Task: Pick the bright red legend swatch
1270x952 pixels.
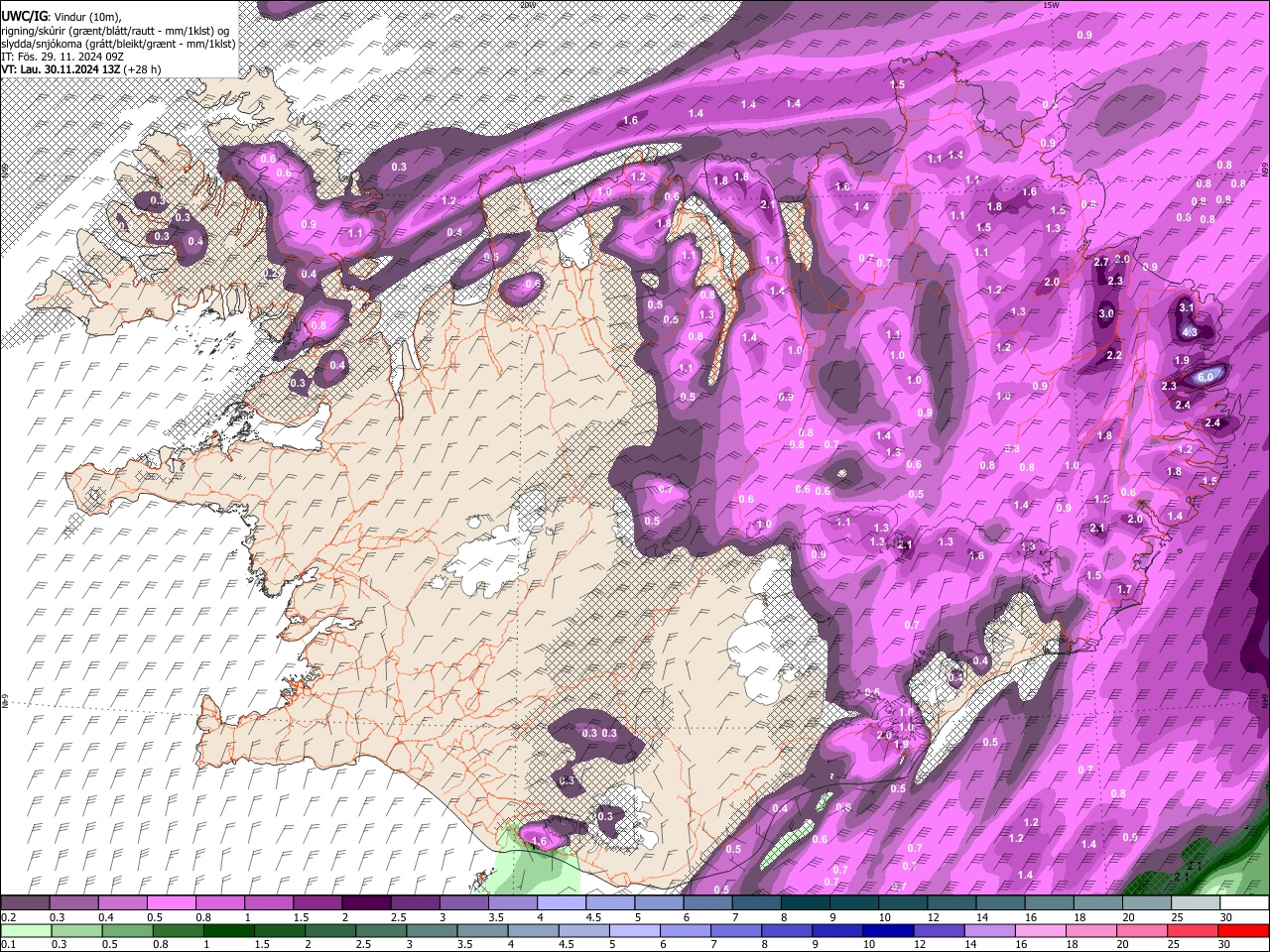Action: click(x=1244, y=930)
